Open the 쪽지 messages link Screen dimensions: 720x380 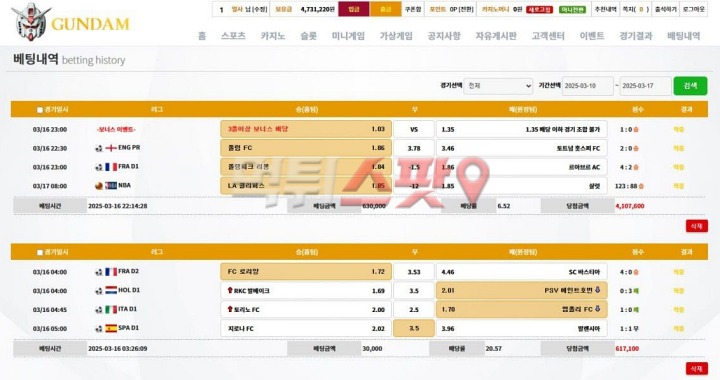635,9
